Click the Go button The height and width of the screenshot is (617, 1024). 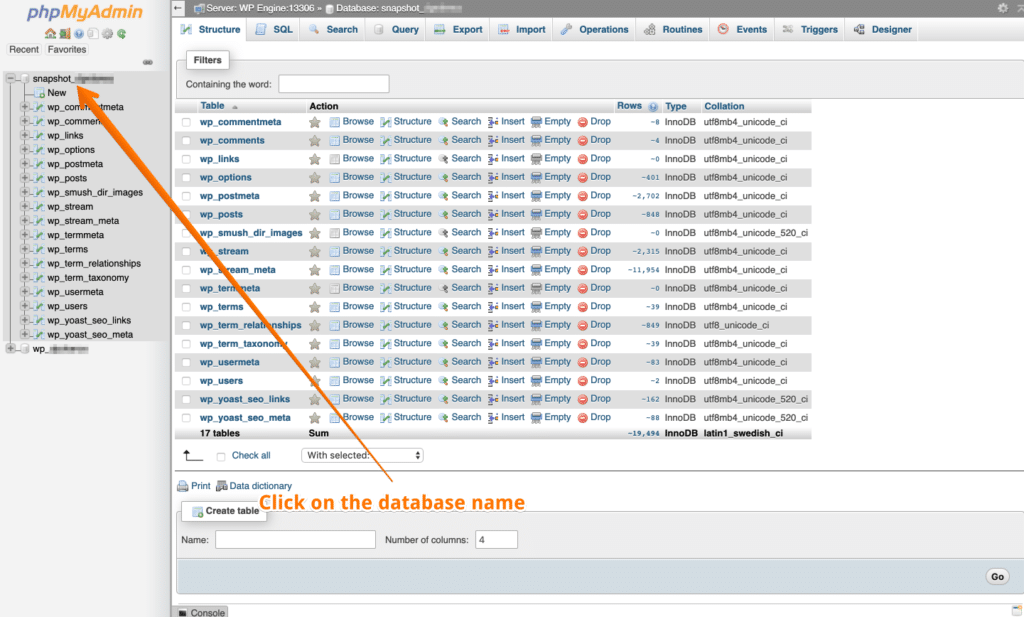(996, 576)
